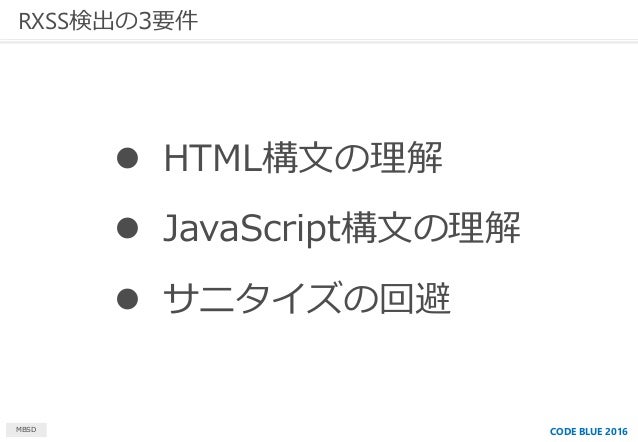Click 構文 in the JavaScript bullet line
This screenshot has height=442, width=638.
point(376,228)
